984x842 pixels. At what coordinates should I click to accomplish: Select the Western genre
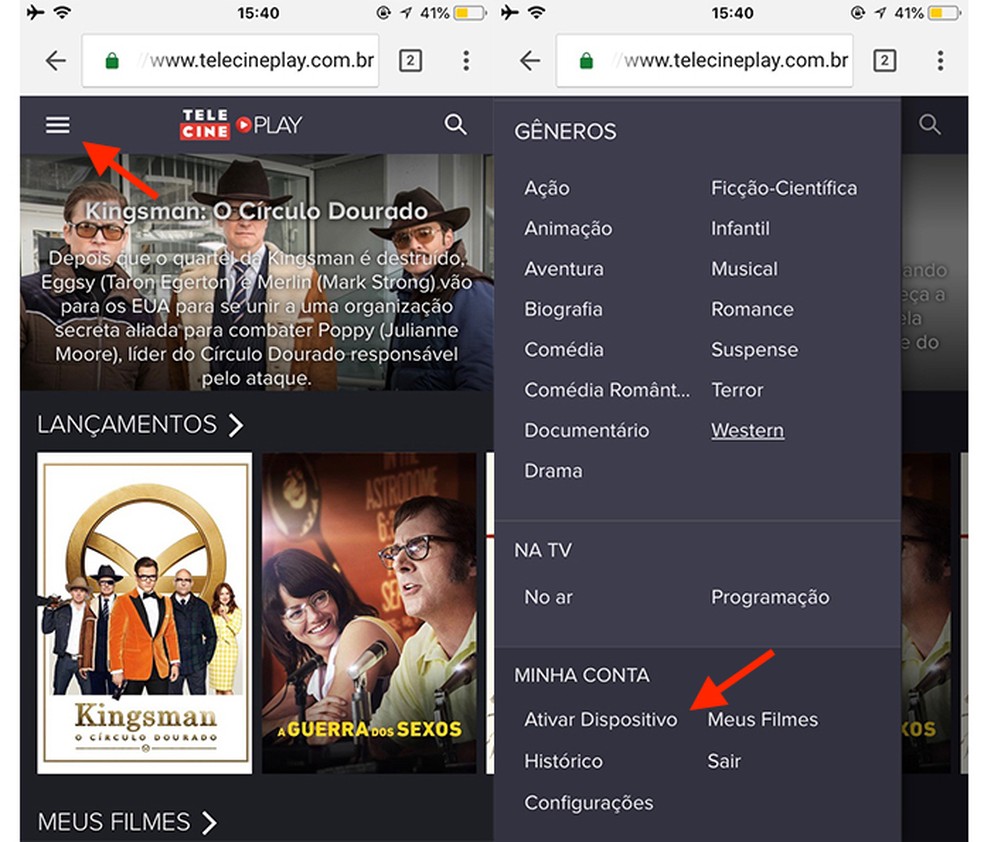pos(747,430)
